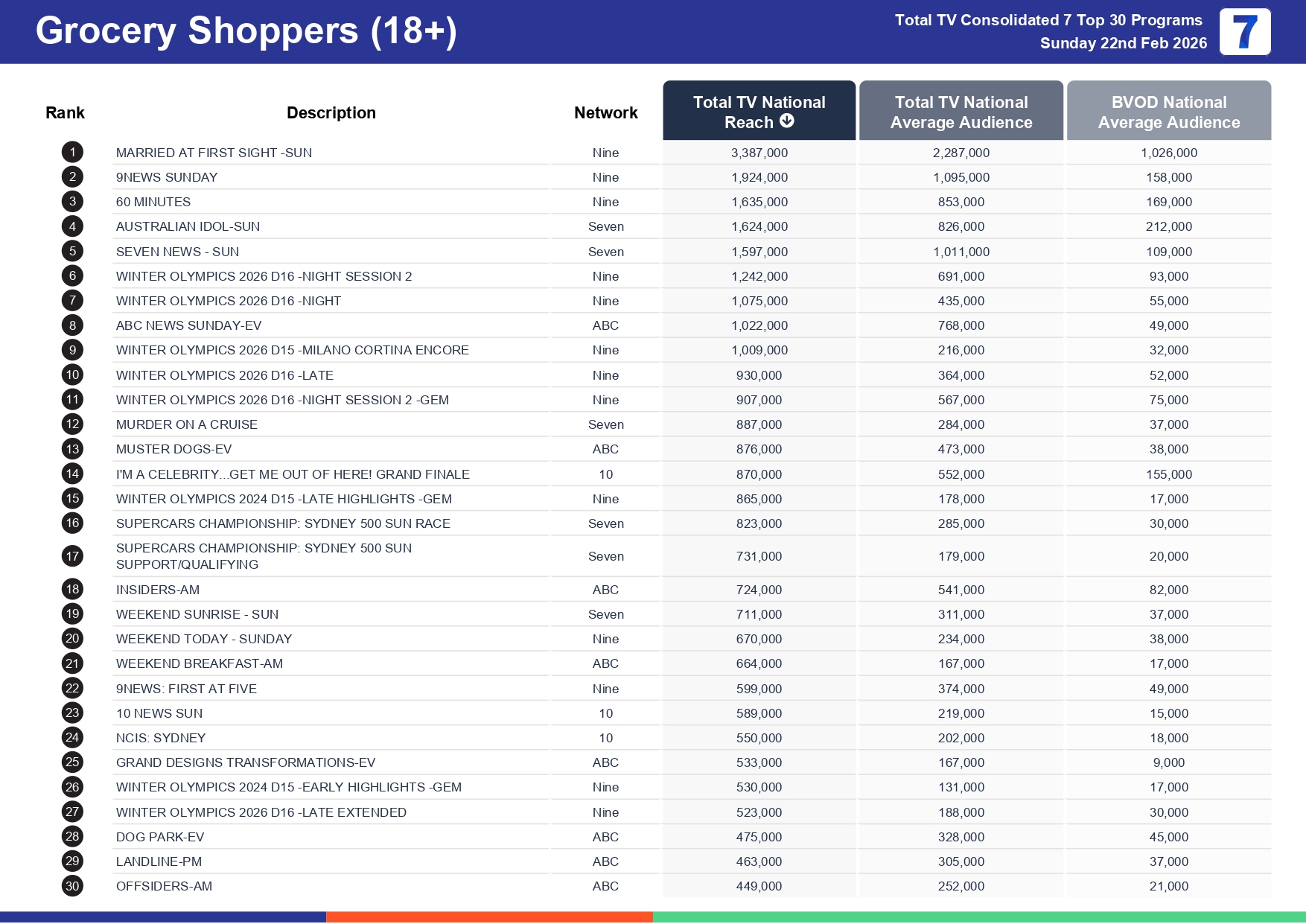The height and width of the screenshot is (924, 1306).
Task: Click the rank 17 circle badge
Action: pyautogui.click(x=72, y=556)
